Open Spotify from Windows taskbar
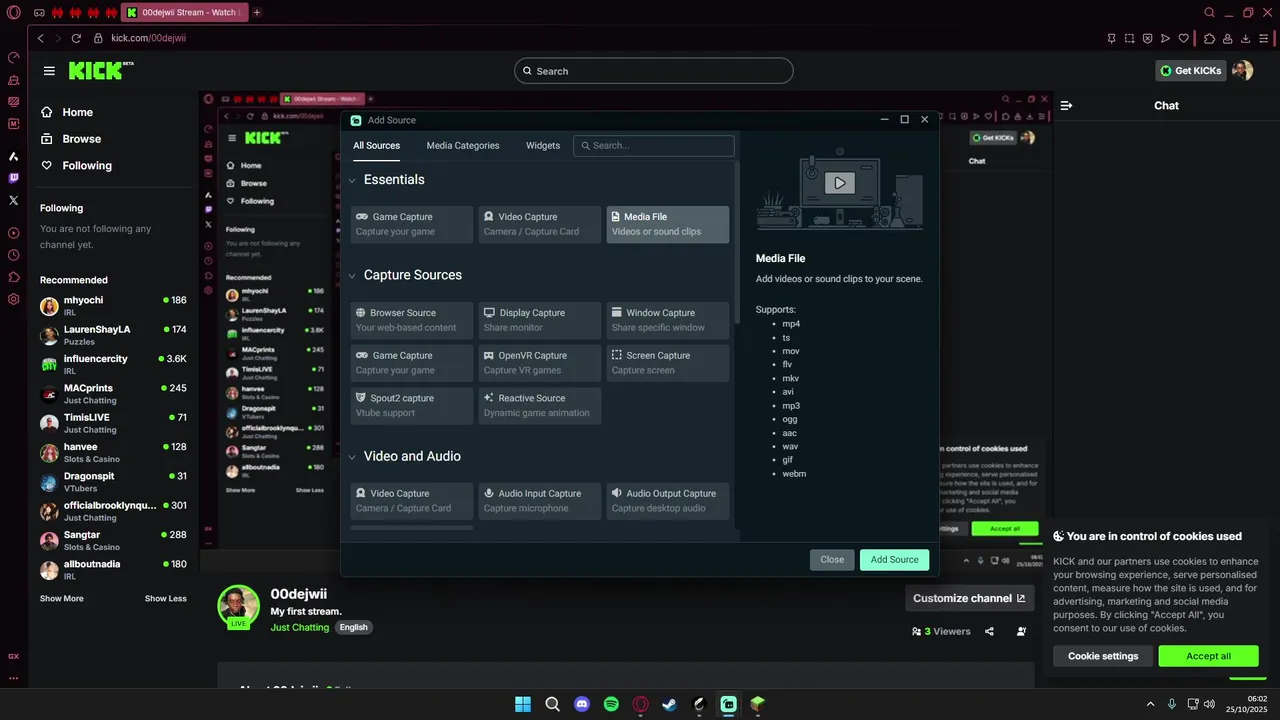1280x720 pixels. coord(611,704)
